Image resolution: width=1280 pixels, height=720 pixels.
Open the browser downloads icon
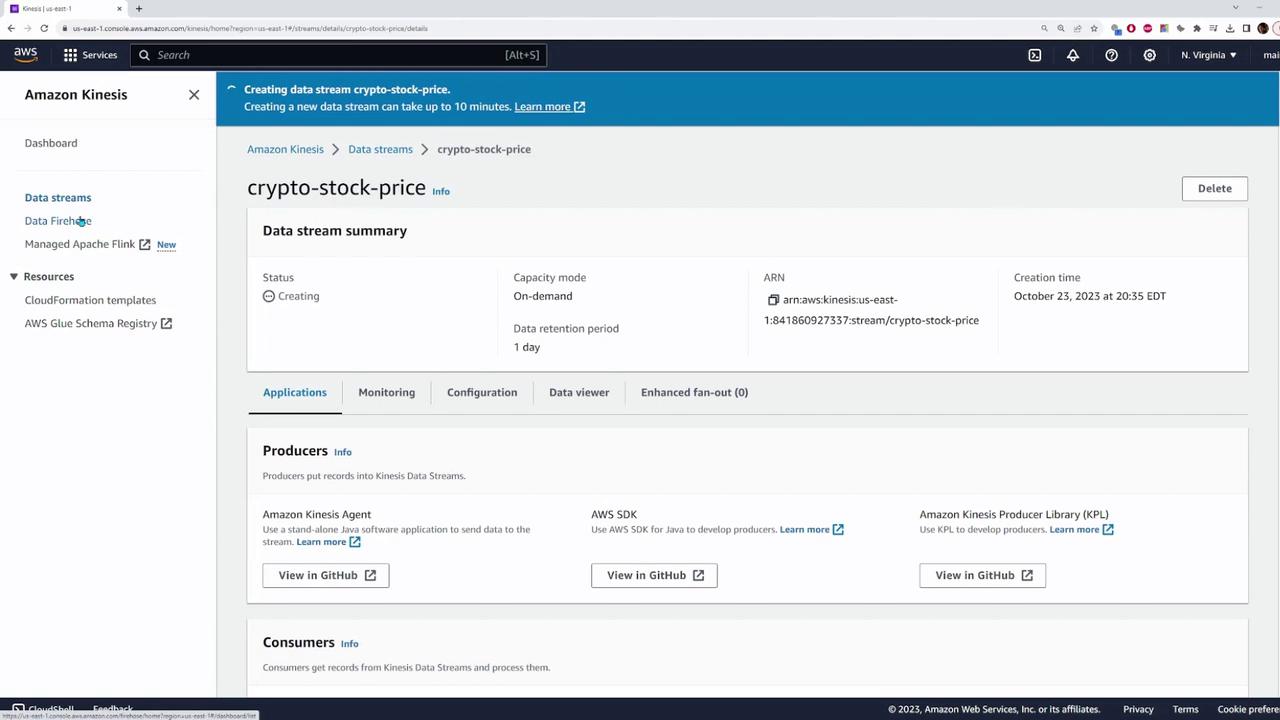tap(1230, 28)
